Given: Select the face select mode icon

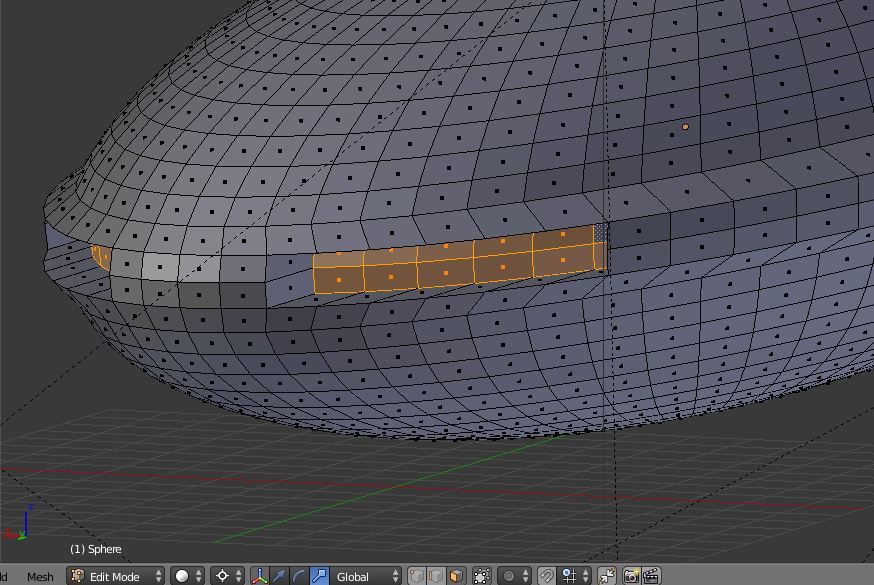Looking at the screenshot, I should click(456, 576).
